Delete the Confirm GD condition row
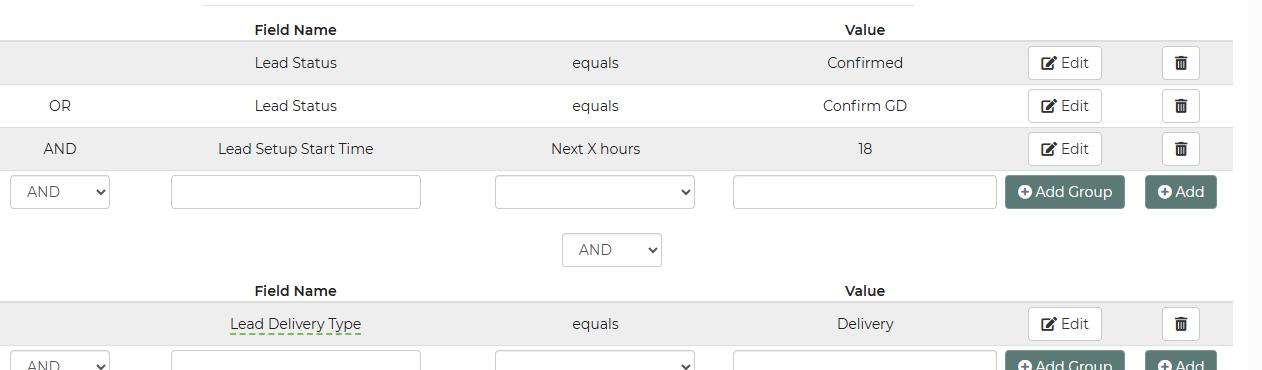The width and height of the screenshot is (1262, 370). pos(1180,106)
